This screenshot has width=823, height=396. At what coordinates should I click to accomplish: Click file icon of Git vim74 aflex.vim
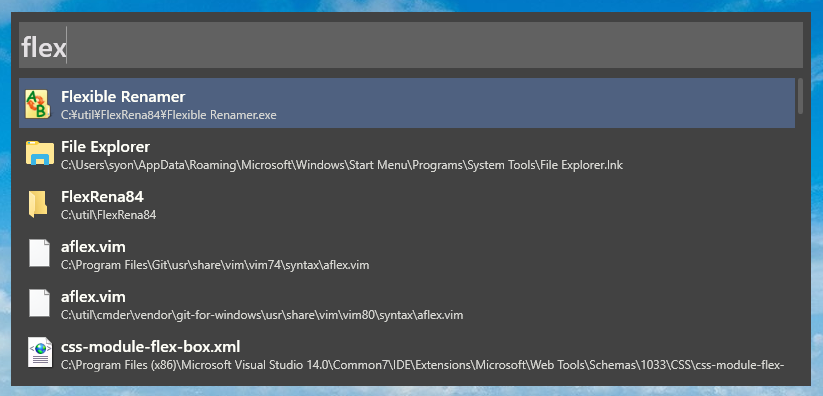click(39, 254)
